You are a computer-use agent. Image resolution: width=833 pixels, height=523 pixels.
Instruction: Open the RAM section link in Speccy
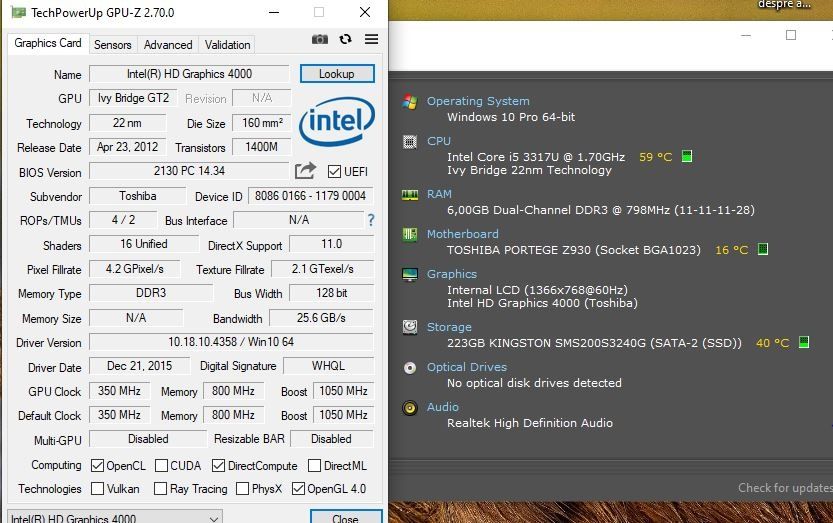(x=439, y=194)
